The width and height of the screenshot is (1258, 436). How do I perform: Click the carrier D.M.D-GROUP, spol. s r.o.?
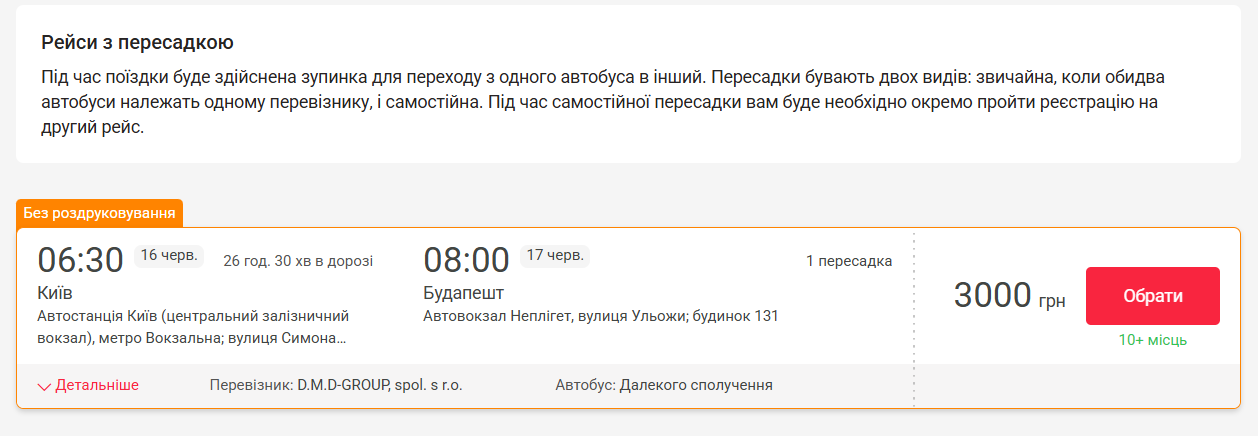[x=336, y=385]
